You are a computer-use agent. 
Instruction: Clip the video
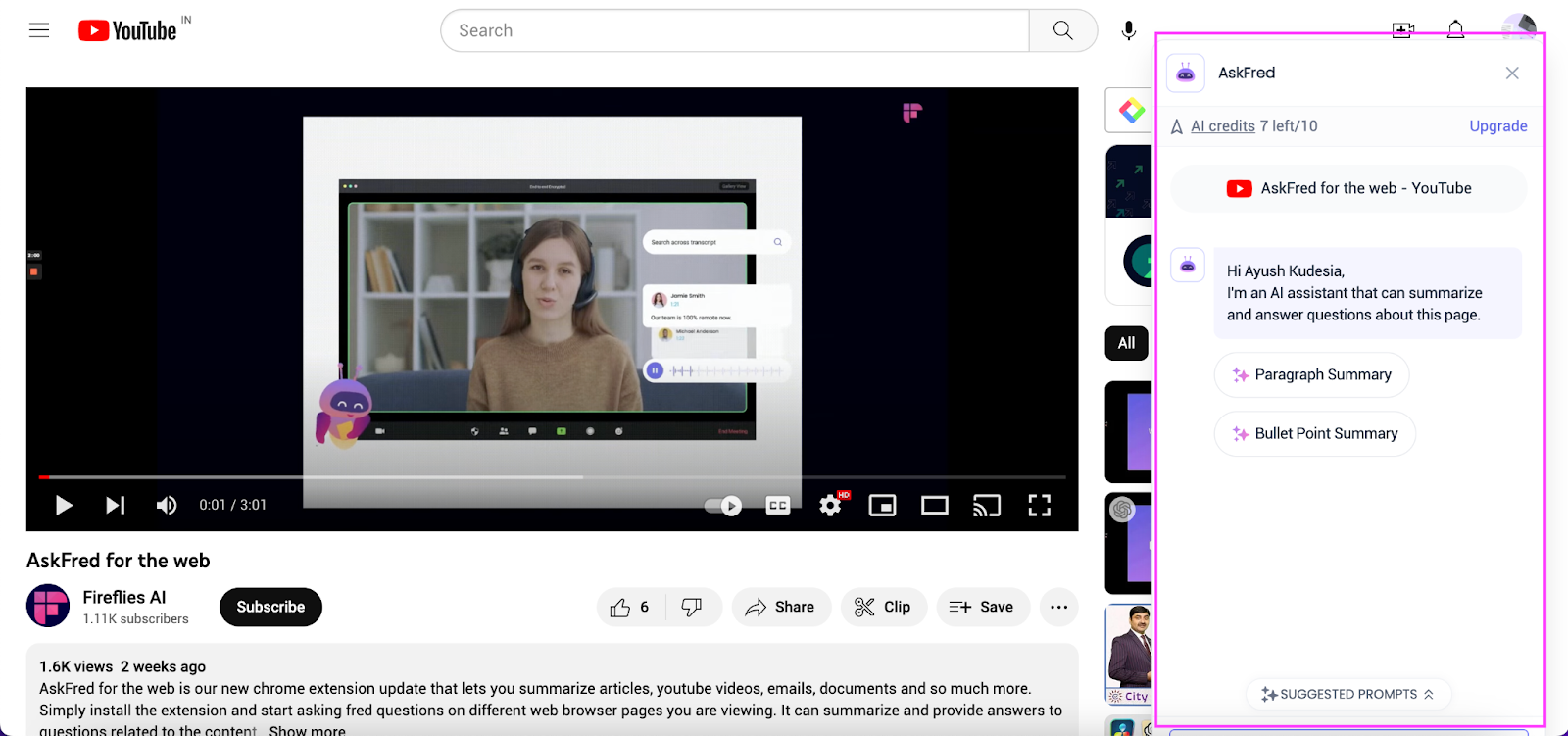[x=883, y=607]
